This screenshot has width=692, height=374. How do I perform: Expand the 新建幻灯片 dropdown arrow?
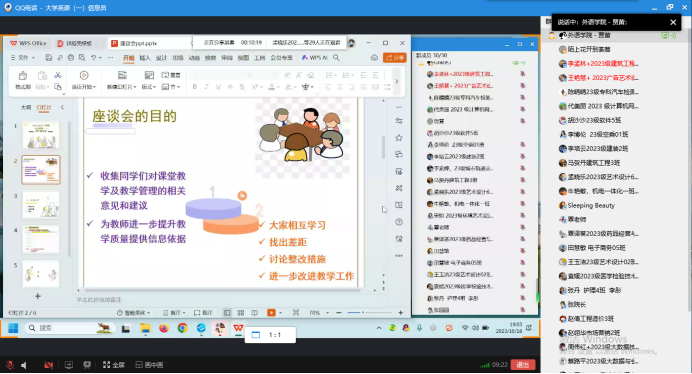(x=135, y=87)
